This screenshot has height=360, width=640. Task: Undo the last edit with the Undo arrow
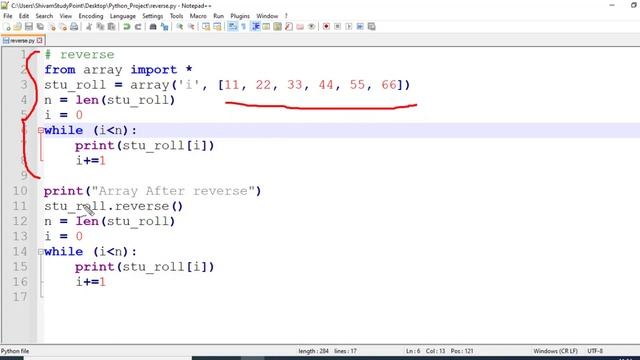point(127,27)
